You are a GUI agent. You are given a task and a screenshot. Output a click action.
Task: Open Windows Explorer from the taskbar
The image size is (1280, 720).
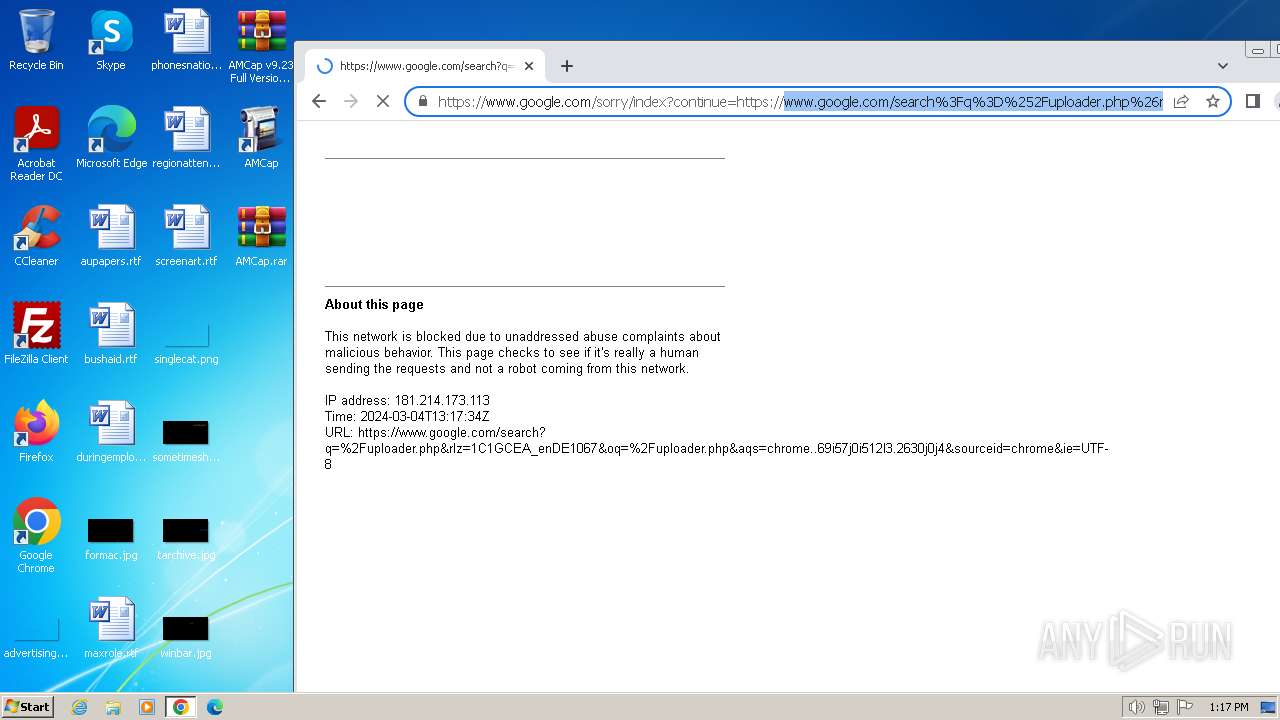pos(113,706)
